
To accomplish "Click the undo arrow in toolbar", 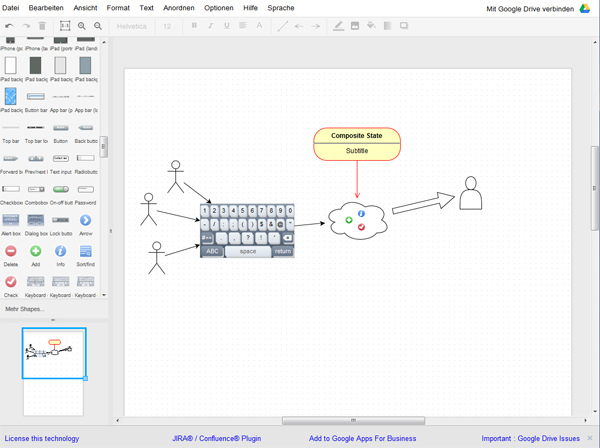I will point(9,26).
